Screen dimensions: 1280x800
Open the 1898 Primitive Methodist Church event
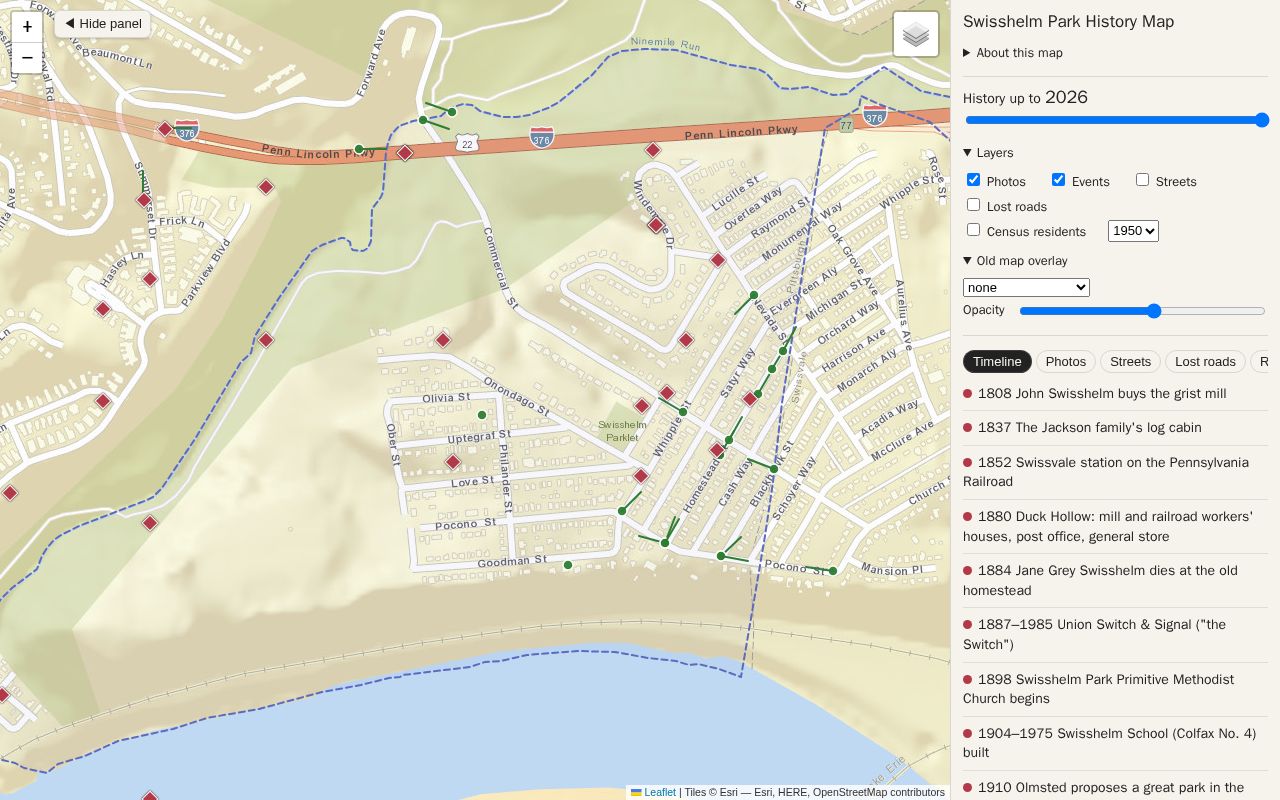point(1115,689)
